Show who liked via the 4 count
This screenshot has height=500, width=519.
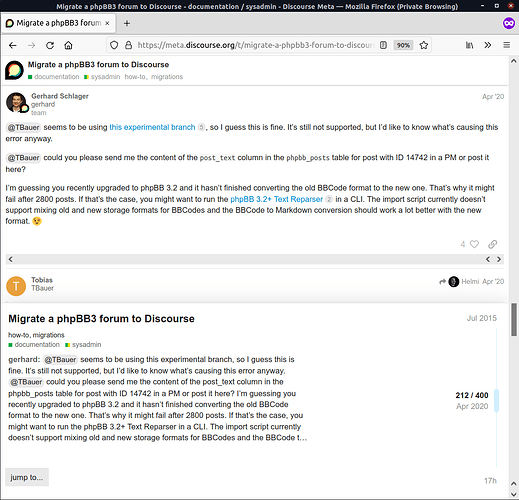[x=463, y=244]
